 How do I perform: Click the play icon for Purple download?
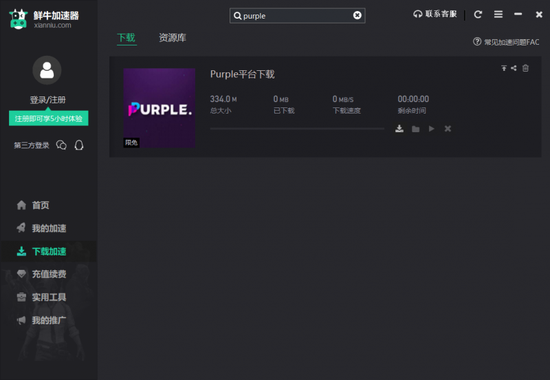coord(431,129)
